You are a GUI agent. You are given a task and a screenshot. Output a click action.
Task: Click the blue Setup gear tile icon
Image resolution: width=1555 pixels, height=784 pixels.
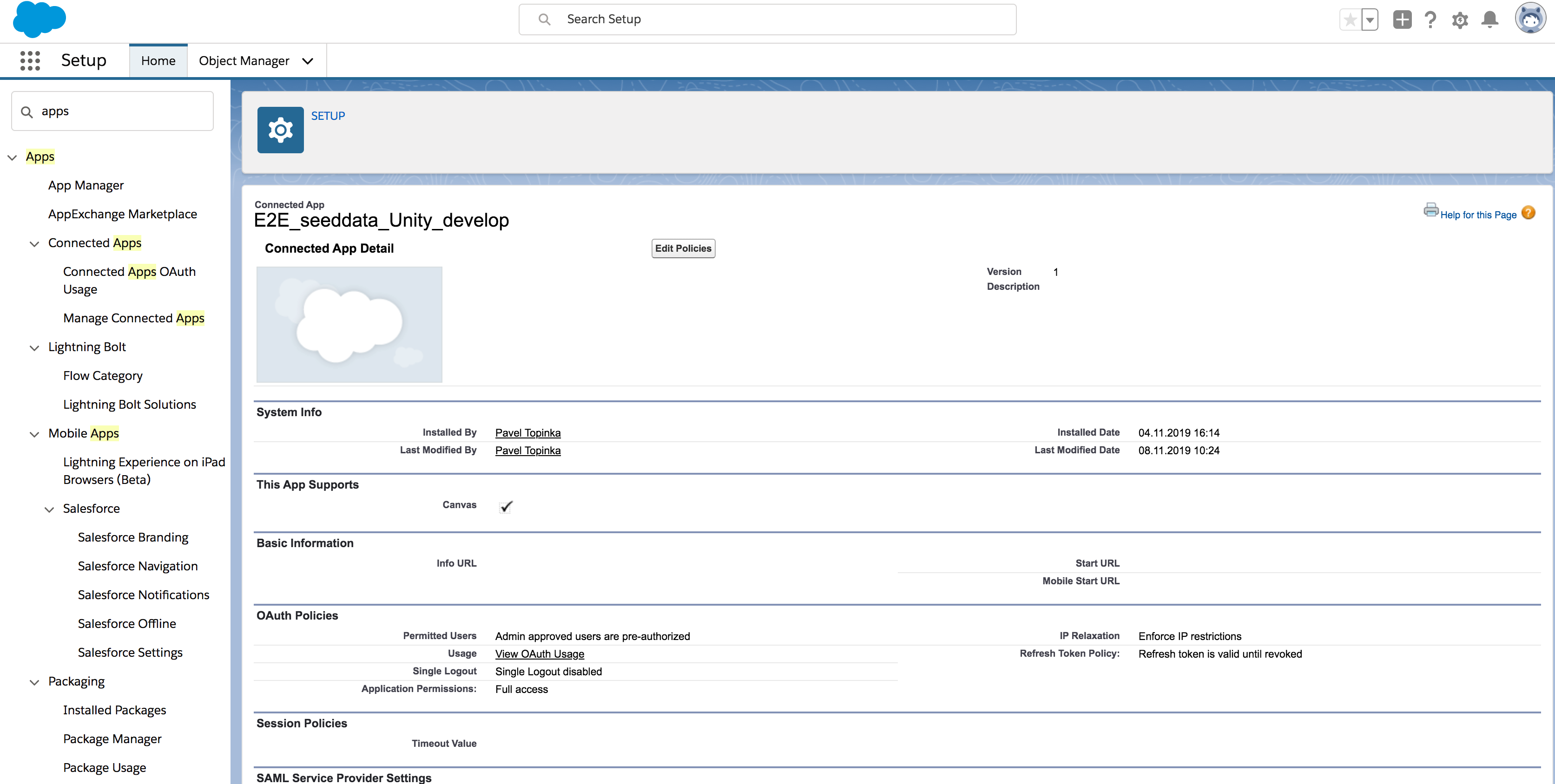click(x=280, y=130)
